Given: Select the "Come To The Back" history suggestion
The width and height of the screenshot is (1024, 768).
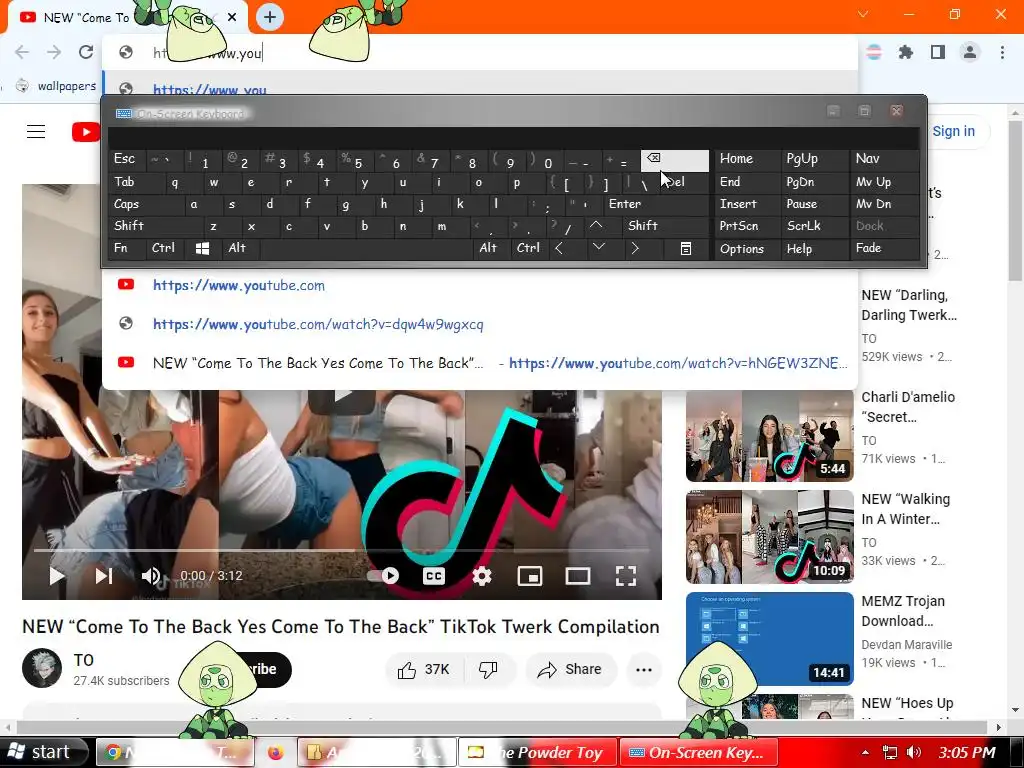Looking at the screenshot, I should [x=479, y=363].
